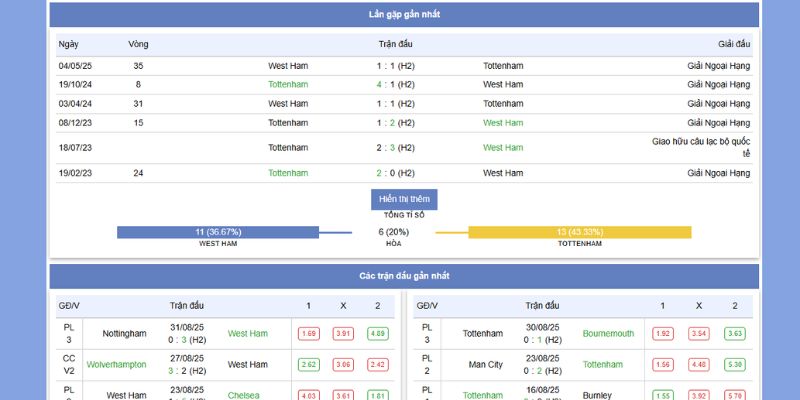The image size is (800, 400).
Task: Open the Bournemouth team link
Action: [610, 334]
